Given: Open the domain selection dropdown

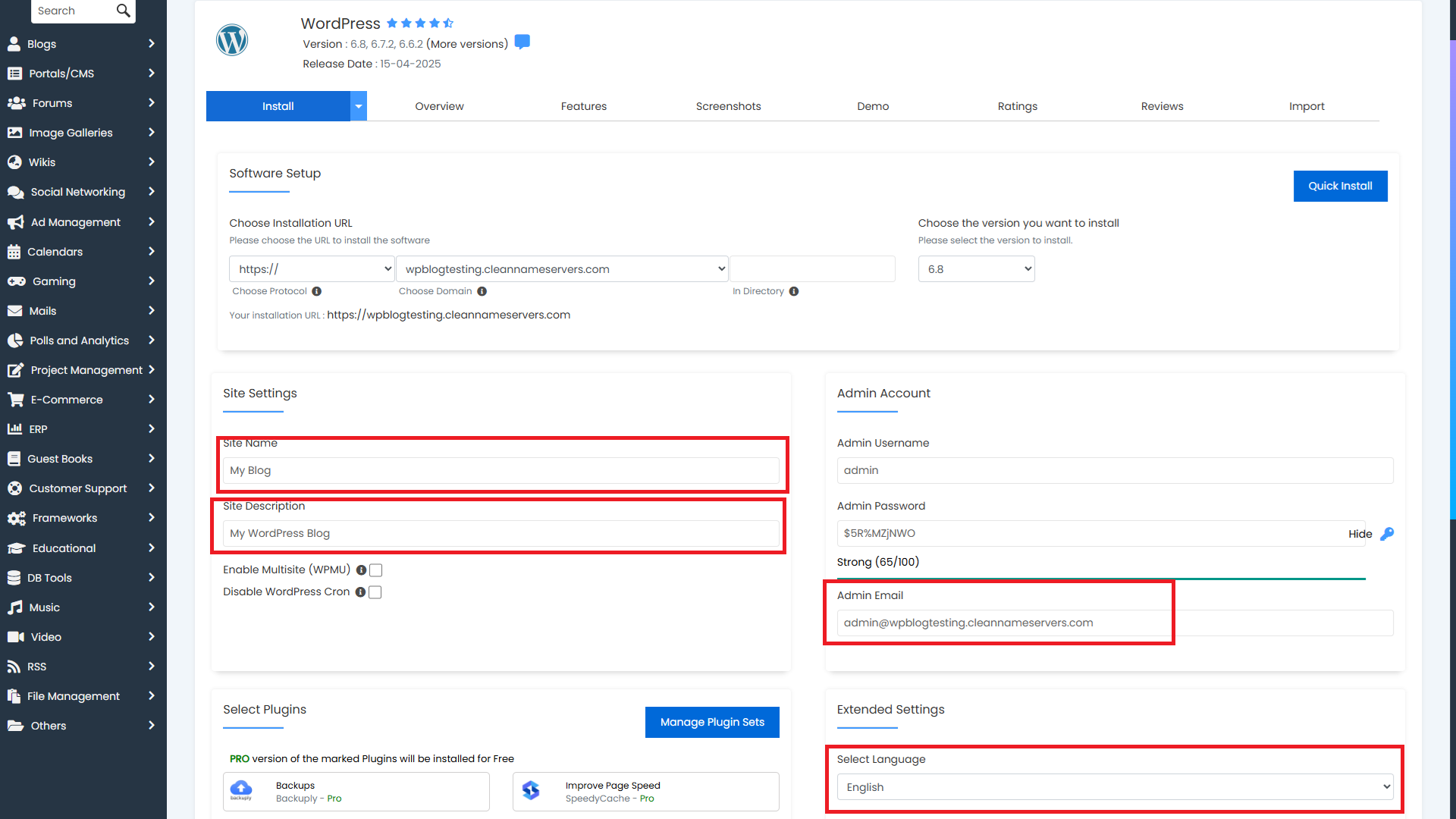Looking at the screenshot, I should tap(562, 269).
